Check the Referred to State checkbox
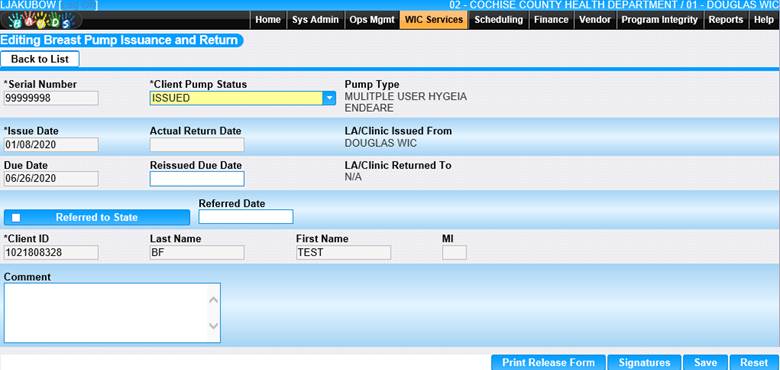Image resolution: width=780 pixels, height=370 pixels. tap(16, 217)
